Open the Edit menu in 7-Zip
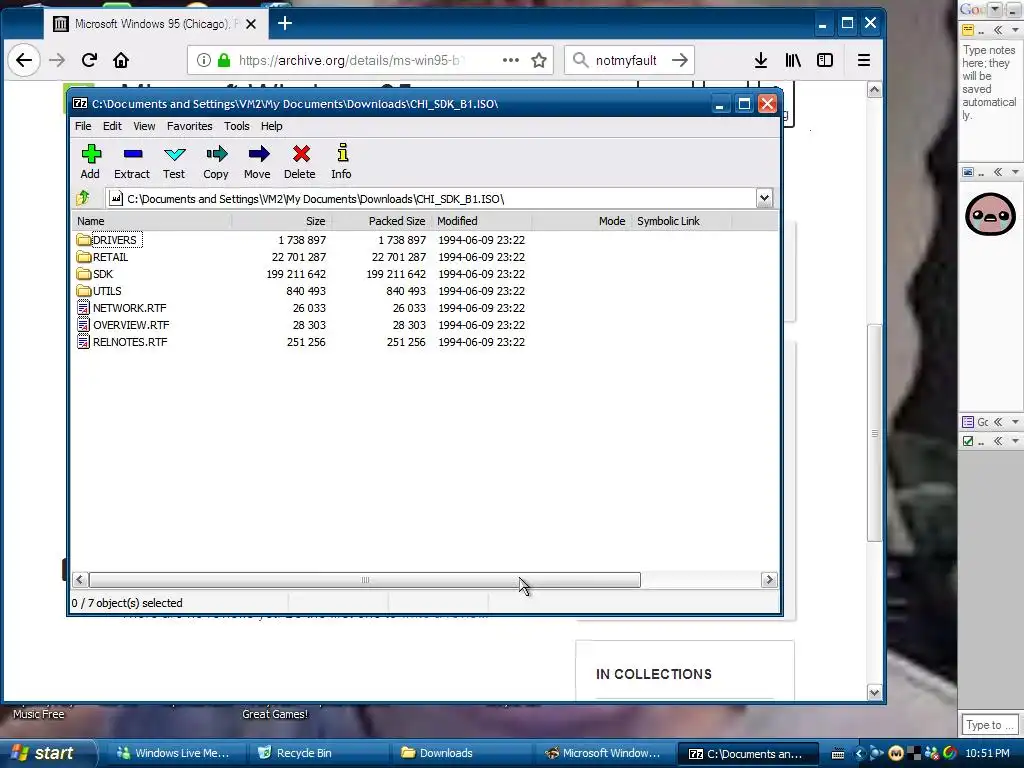The width and height of the screenshot is (1024, 768). [112, 126]
